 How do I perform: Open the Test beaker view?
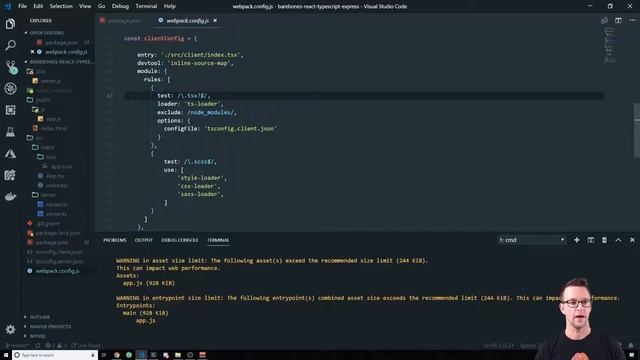click(x=10, y=132)
